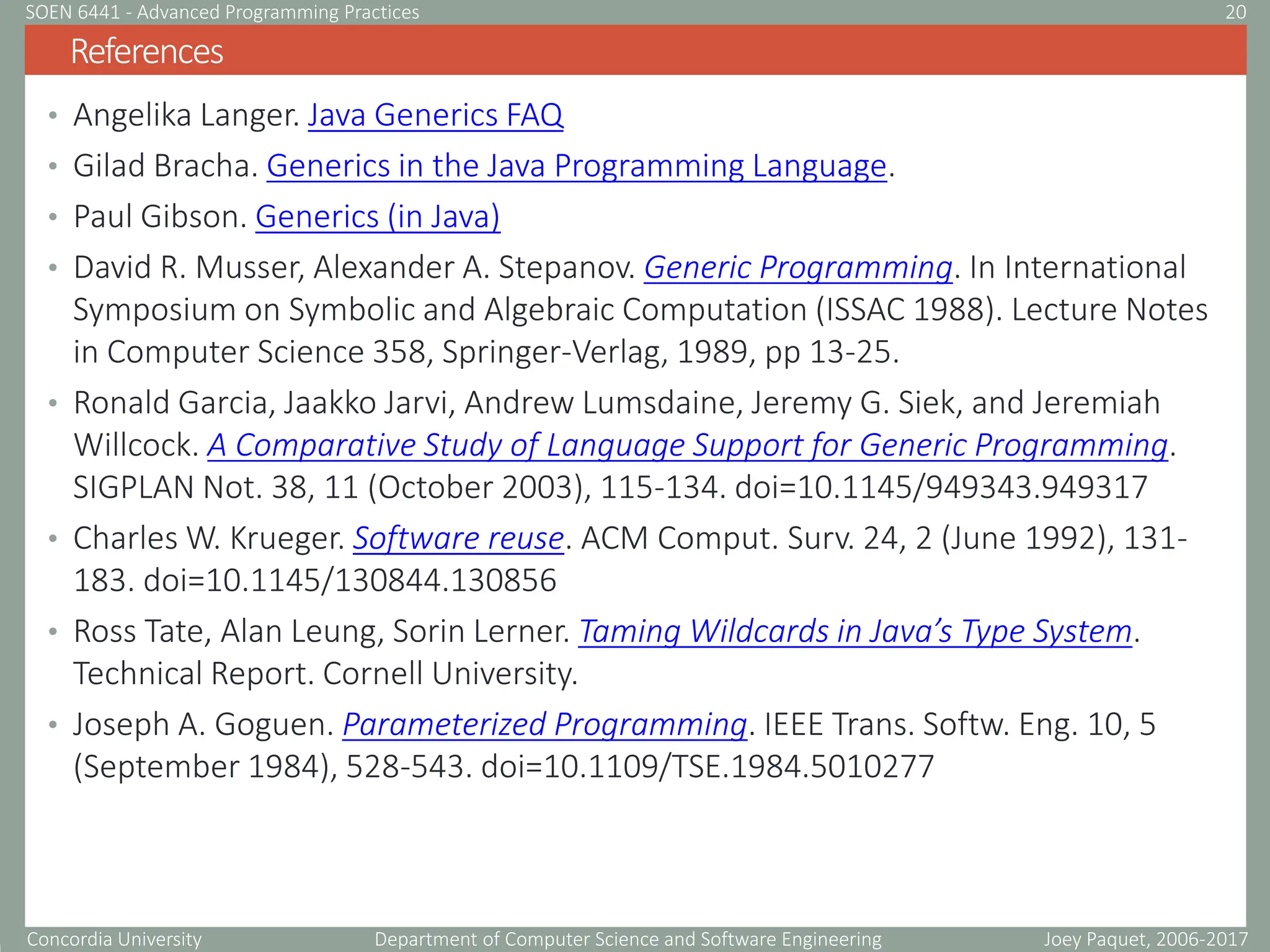Click the text David R. Musser, Alexander A. Stepanov
The image size is (1270, 952).
tap(355, 268)
